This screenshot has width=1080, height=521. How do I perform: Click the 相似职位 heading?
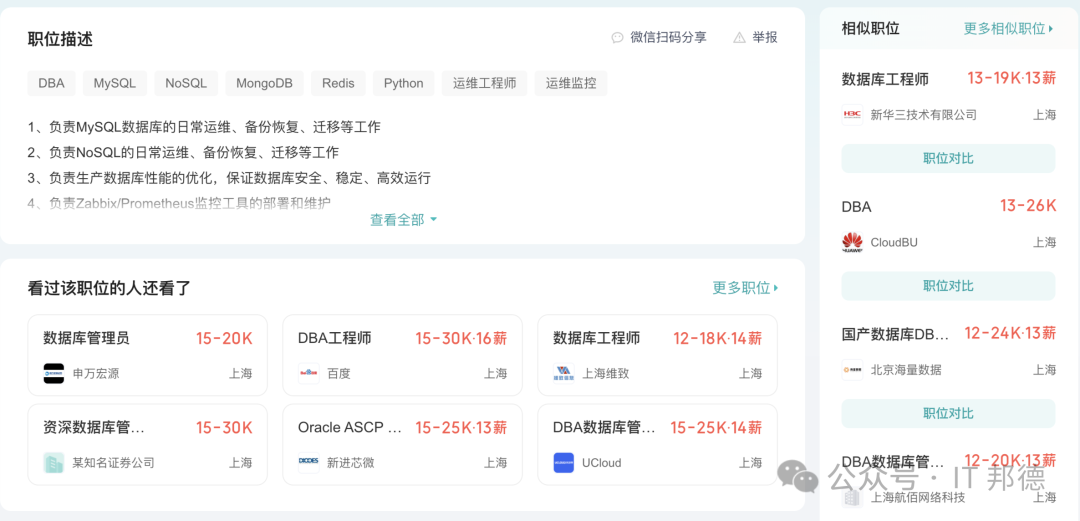pos(871,28)
